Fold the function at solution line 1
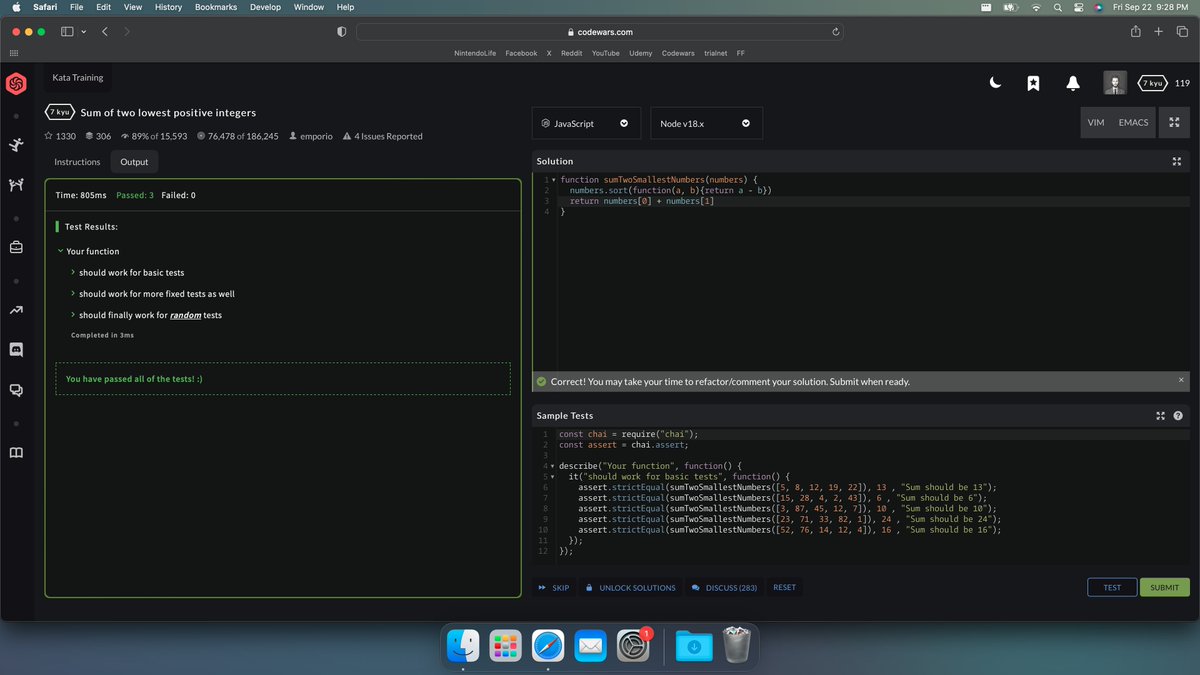 click(x=553, y=179)
